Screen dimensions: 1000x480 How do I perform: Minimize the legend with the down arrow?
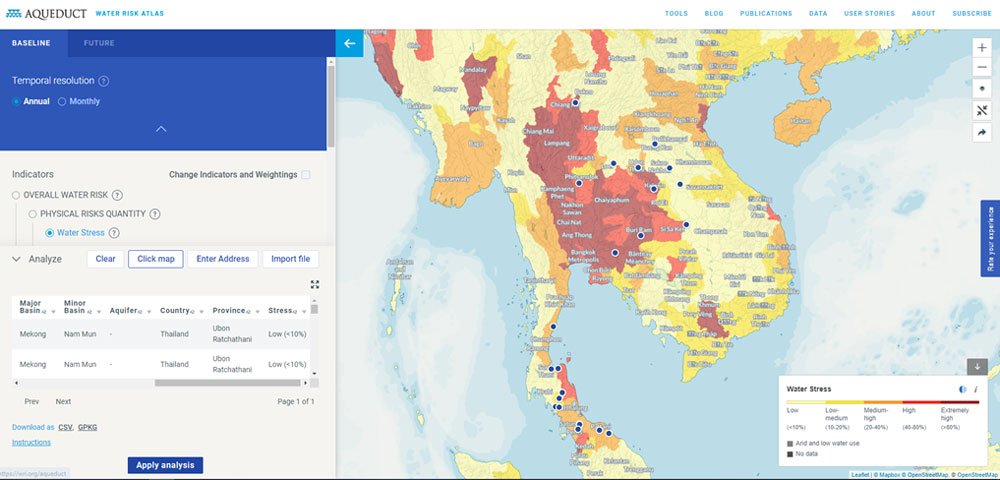coord(977,366)
